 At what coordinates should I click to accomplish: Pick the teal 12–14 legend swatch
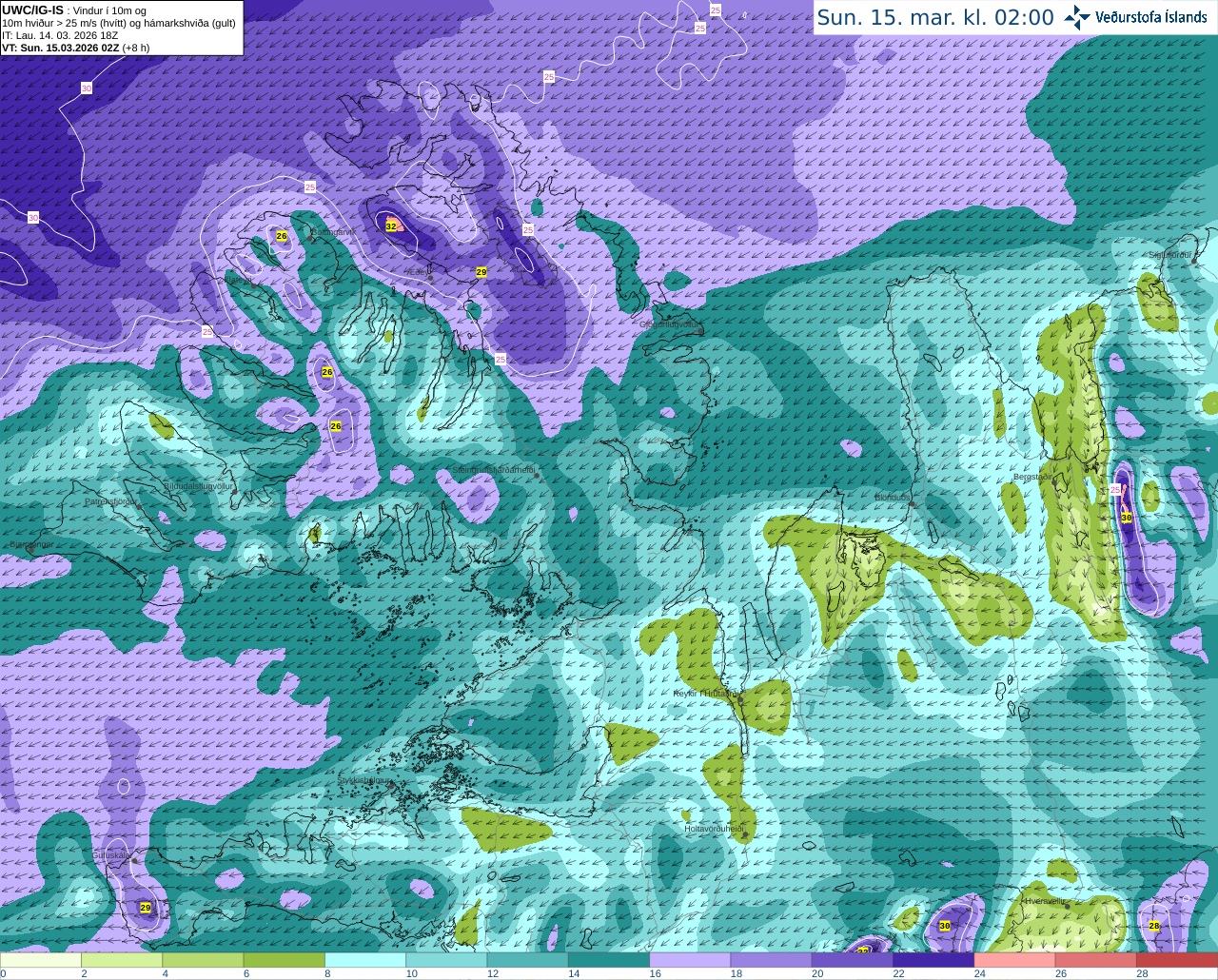[x=528, y=960]
